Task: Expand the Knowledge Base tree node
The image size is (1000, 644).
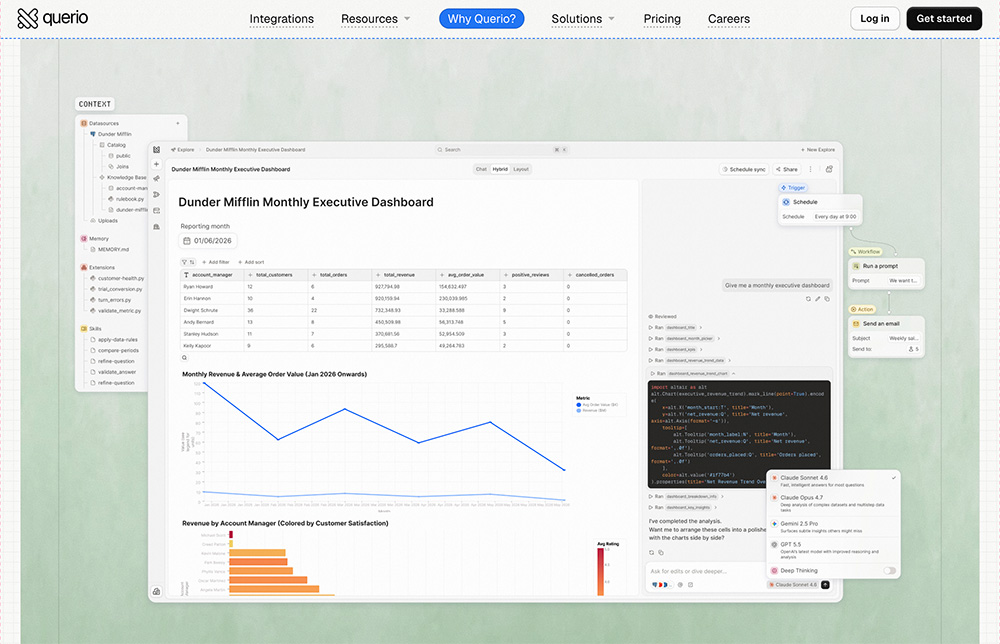Action: 123,177
